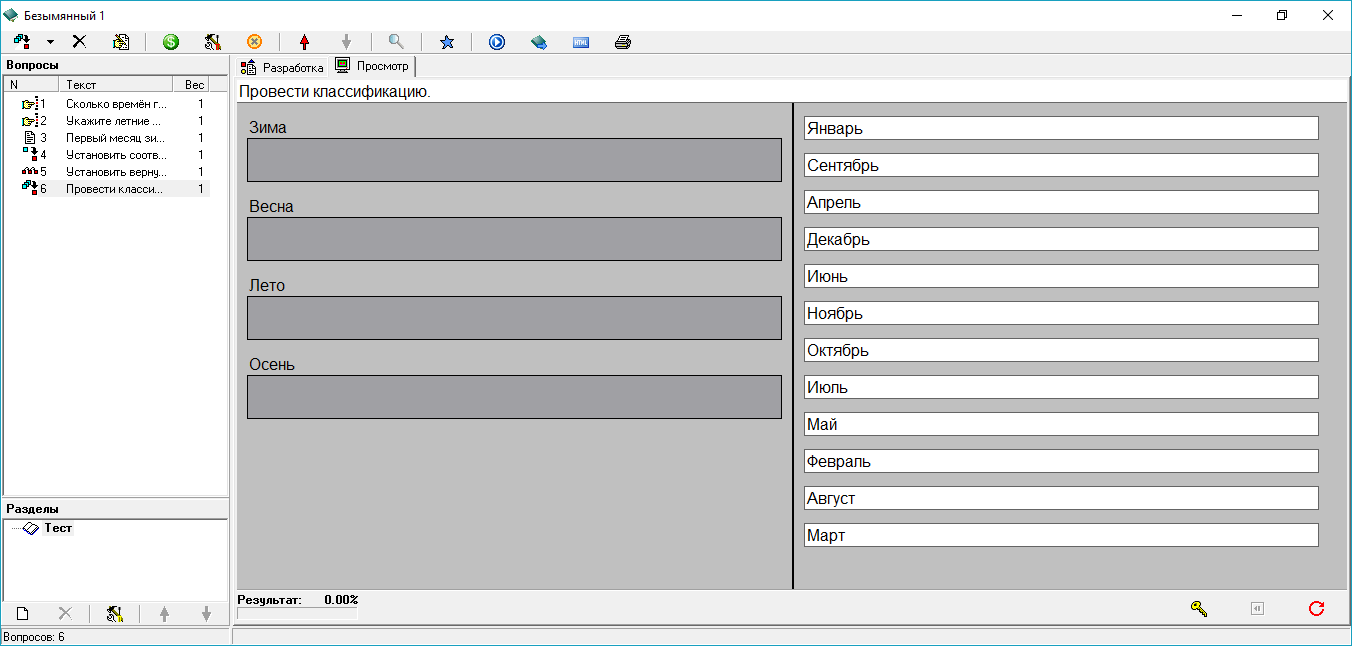Select the Октябрь item
The width and height of the screenshot is (1352, 646).
(x=1061, y=350)
